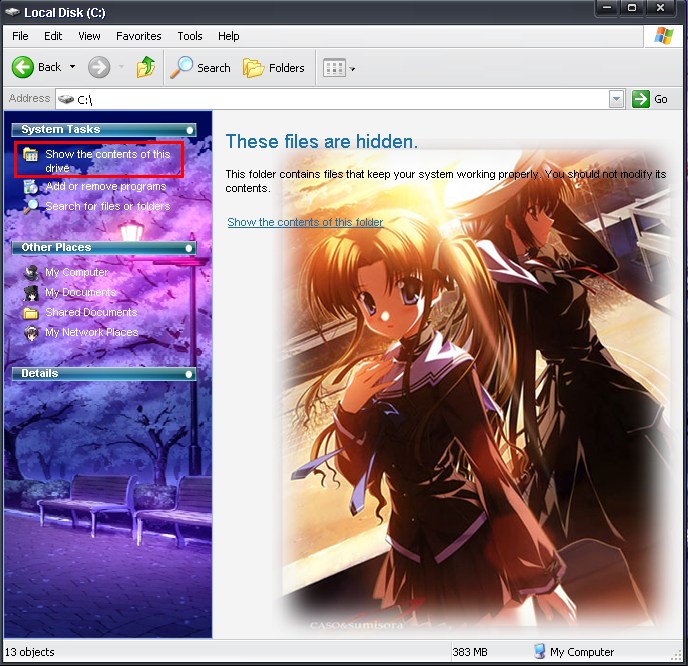Expand the Details panel
Viewport: 688px width, 666px height.
click(189, 374)
